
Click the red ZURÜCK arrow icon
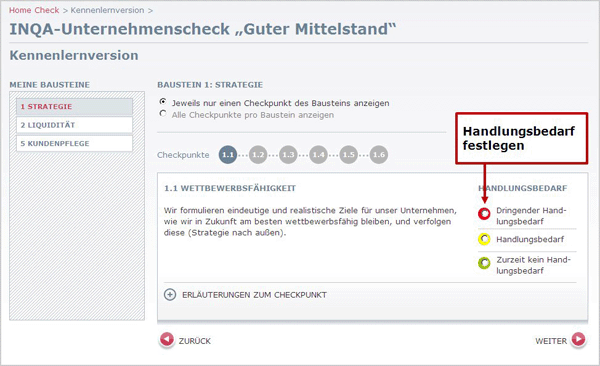tap(167, 339)
